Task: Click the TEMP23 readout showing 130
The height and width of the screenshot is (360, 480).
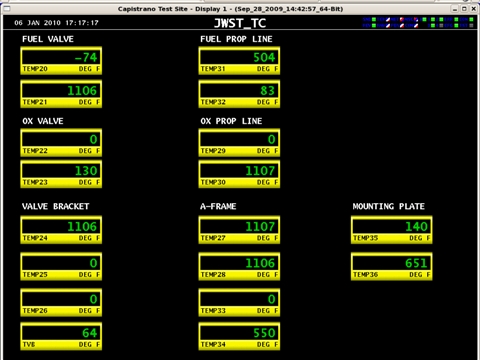Action: click(61, 174)
